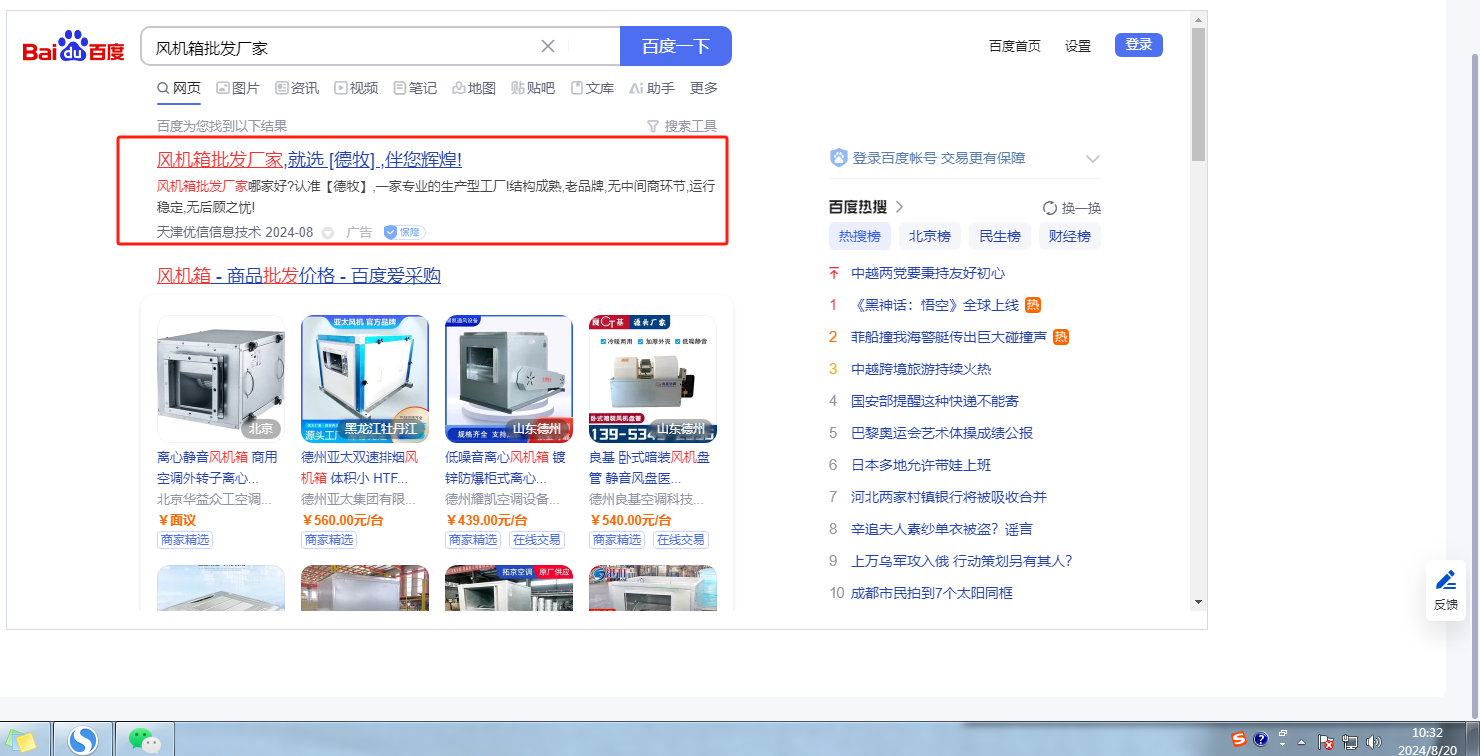
Task: Go to the 地图 tab
Action: [x=474, y=88]
